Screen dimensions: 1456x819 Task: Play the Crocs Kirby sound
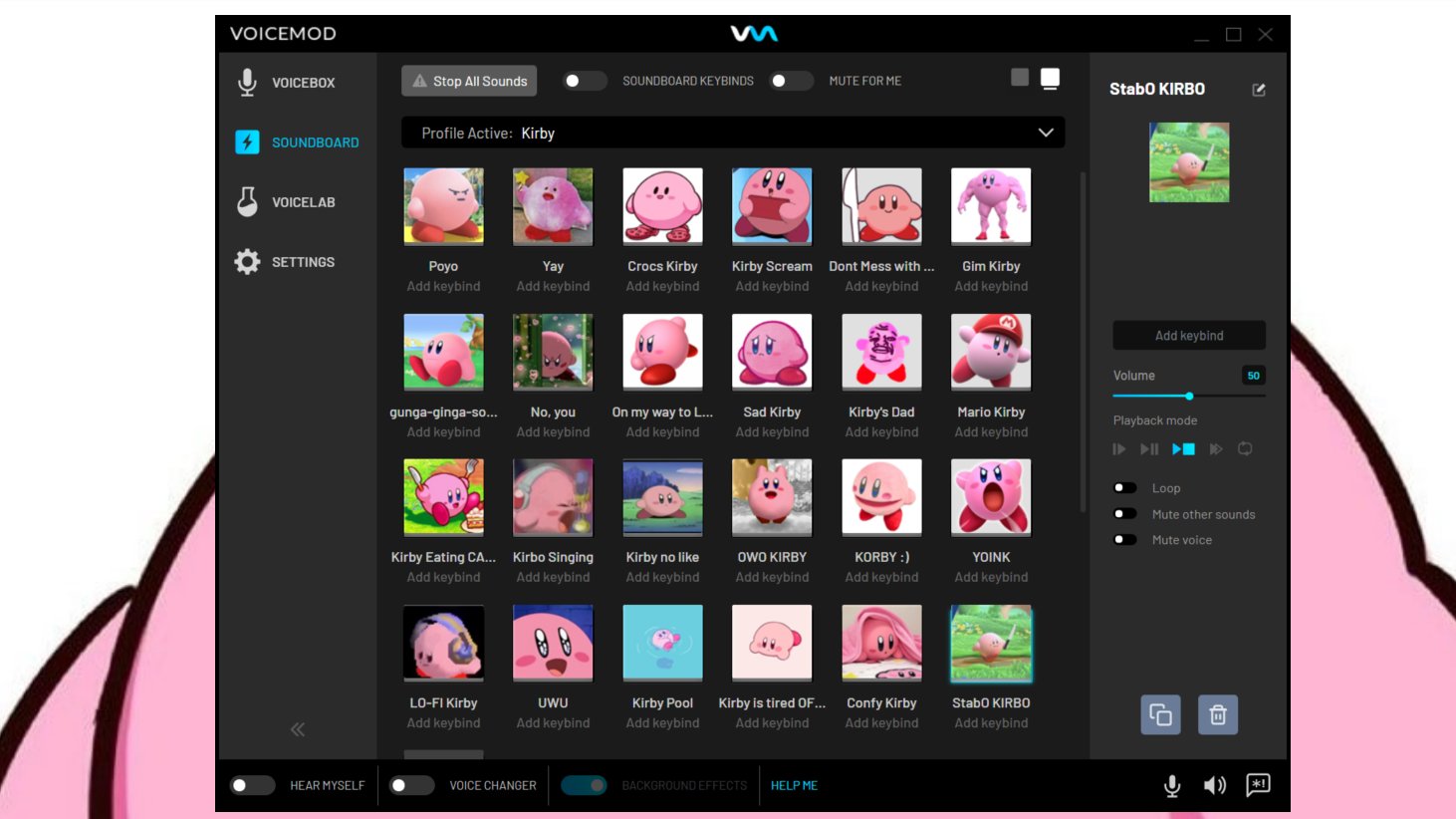pos(662,205)
